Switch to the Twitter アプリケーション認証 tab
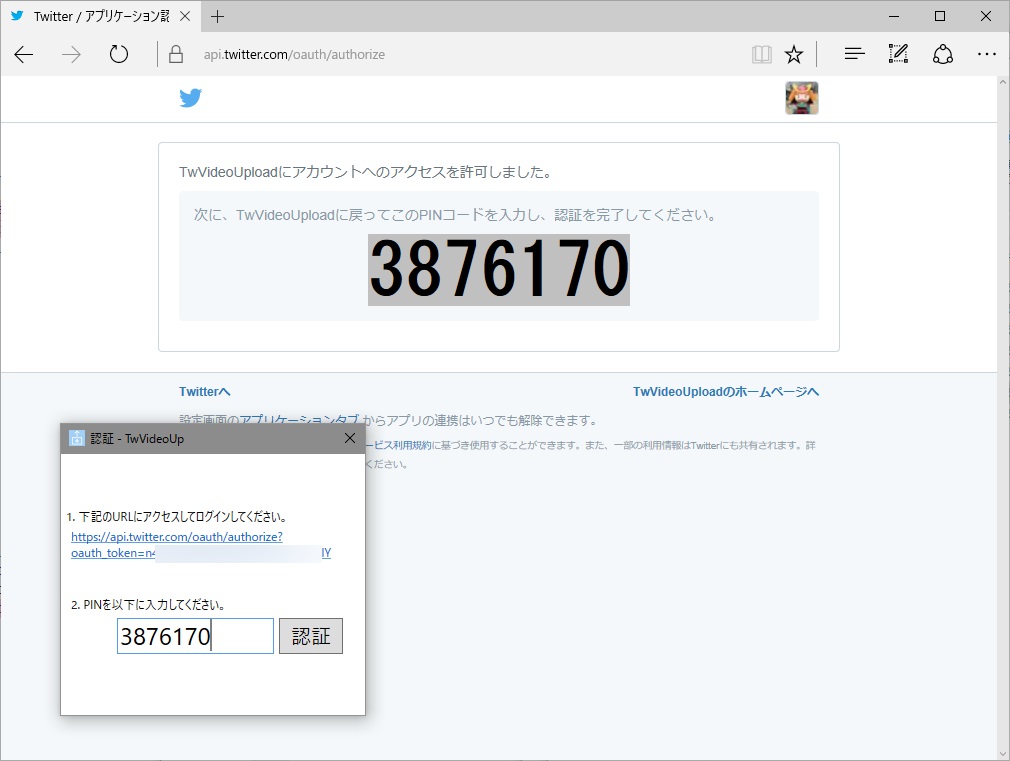This screenshot has height=761, width=1010. [100, 16]
